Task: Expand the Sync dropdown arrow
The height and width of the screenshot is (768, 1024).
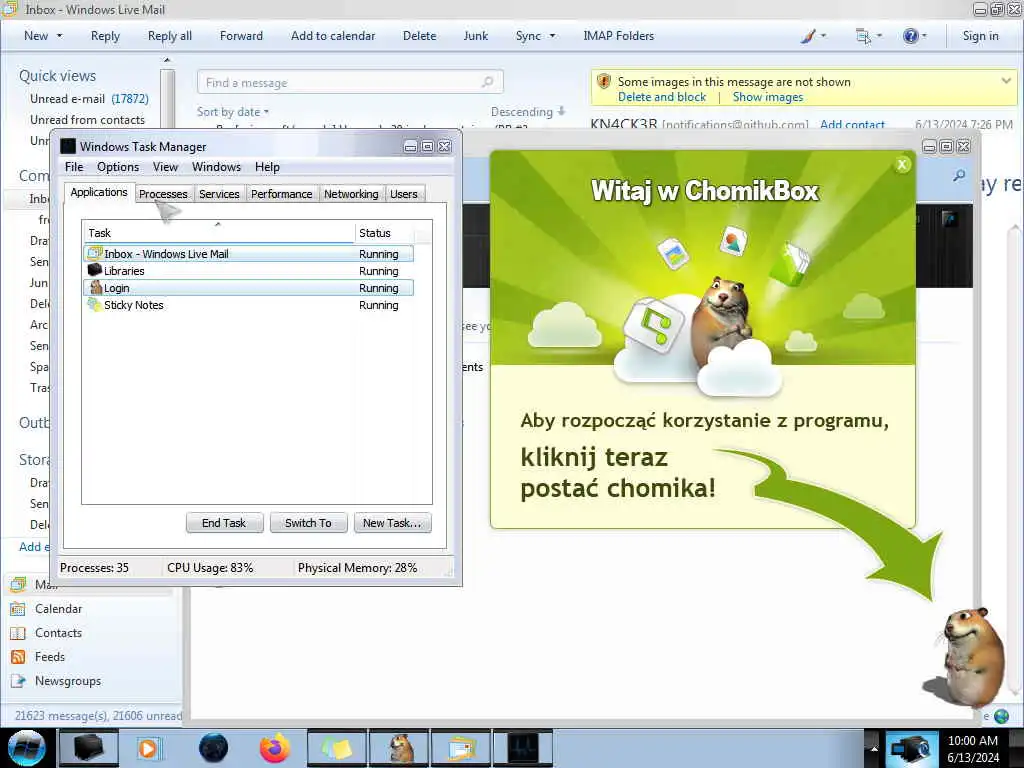Action: coord(552,36)
